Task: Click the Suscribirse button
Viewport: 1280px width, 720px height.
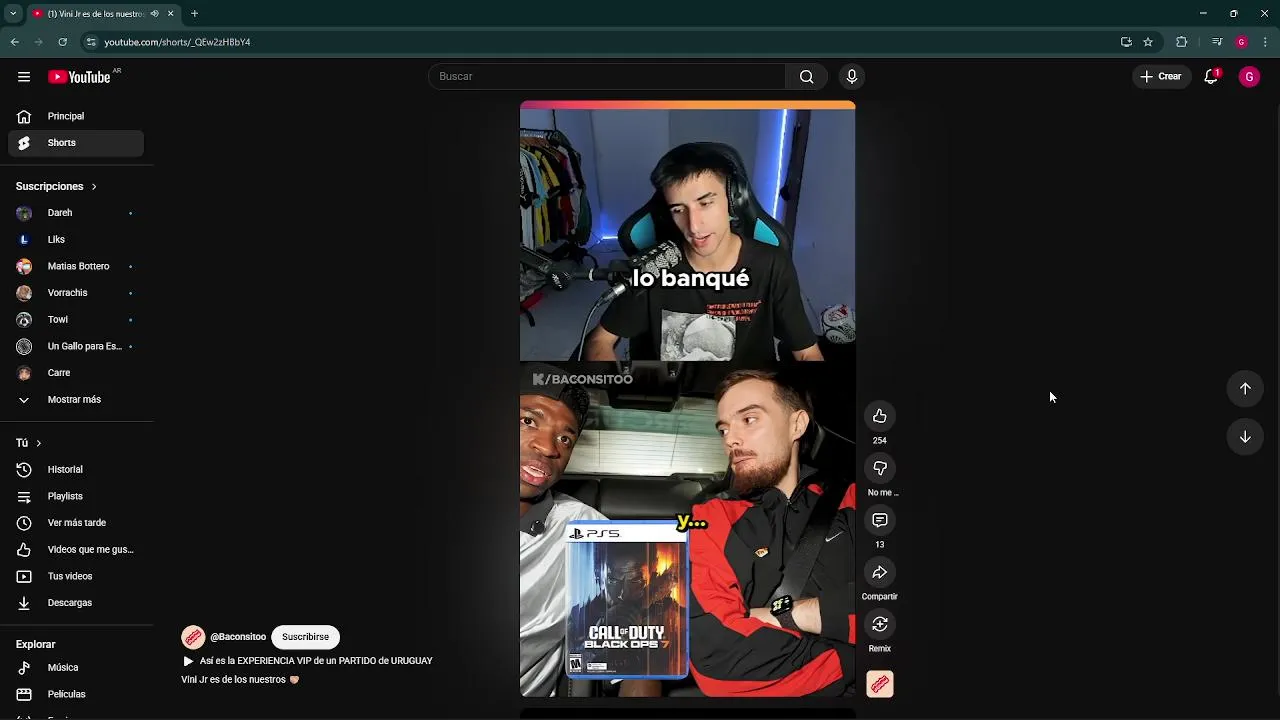Action: (x=305, y=637)
